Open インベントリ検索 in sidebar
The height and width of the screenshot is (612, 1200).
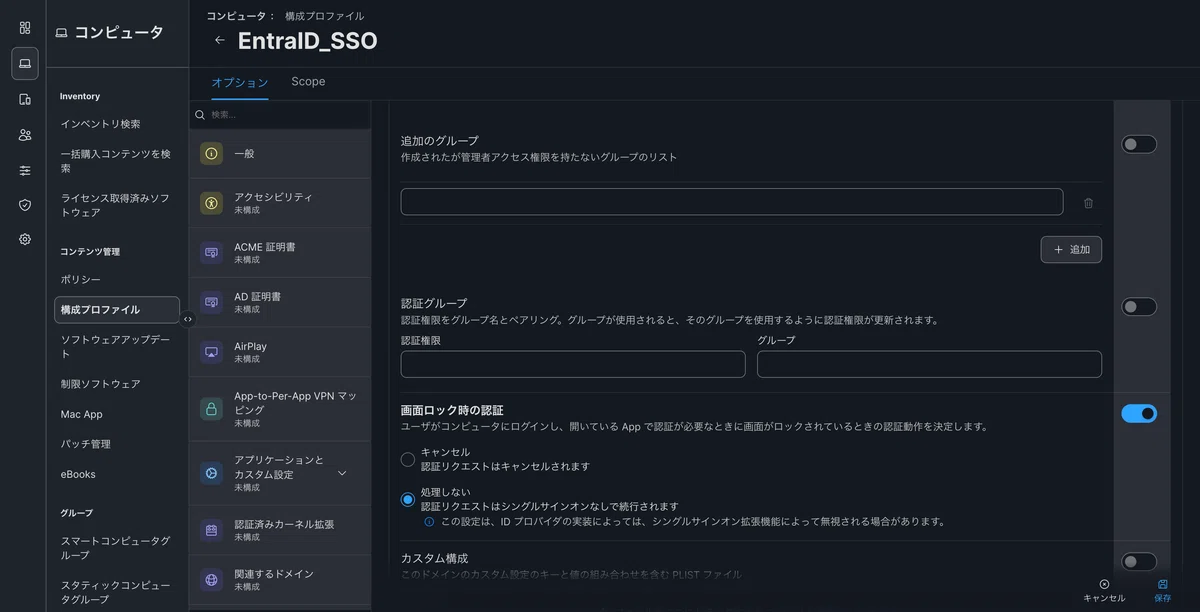(101, 124)
